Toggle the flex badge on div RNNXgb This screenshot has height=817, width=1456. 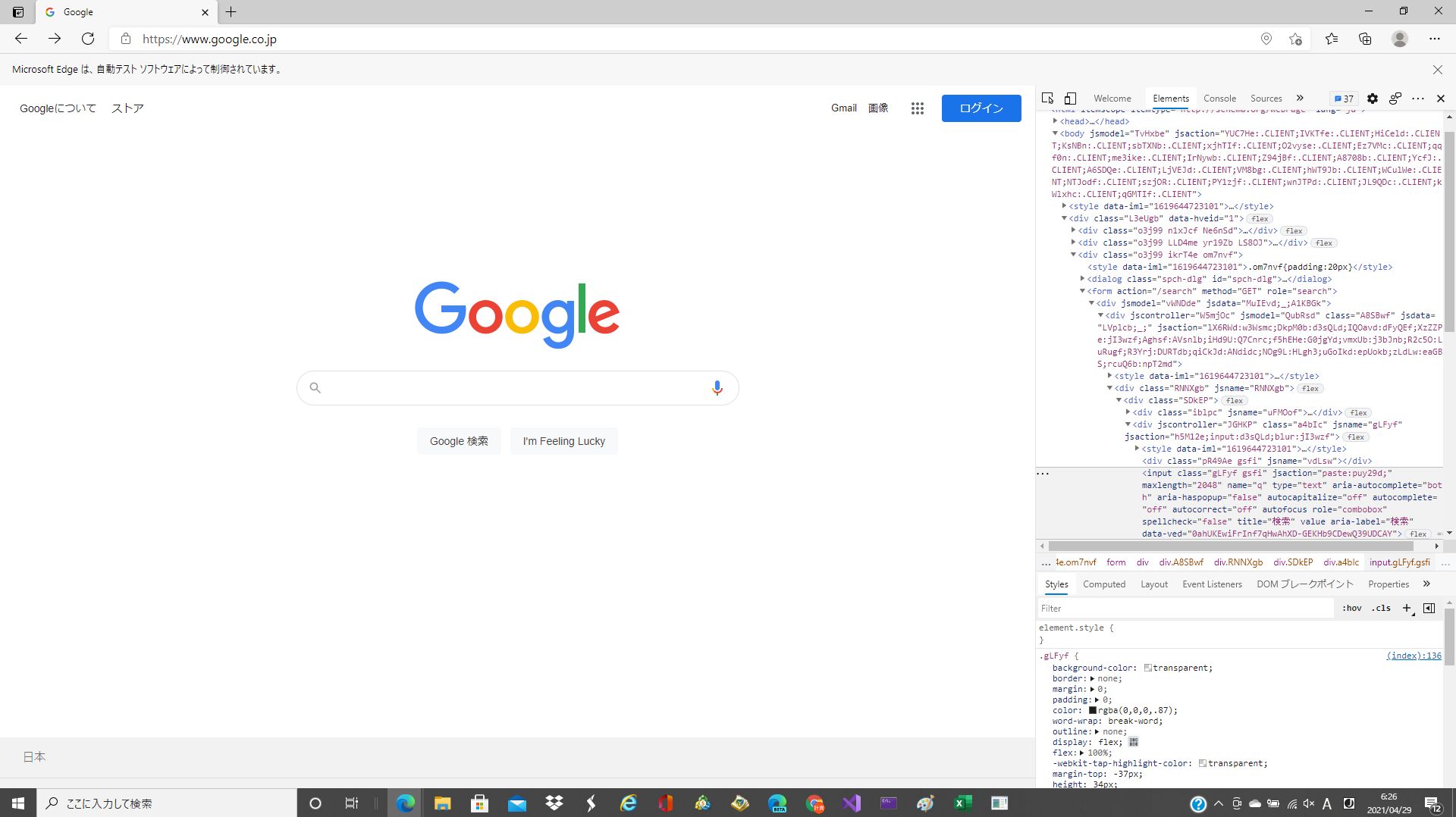point(1310,389)
